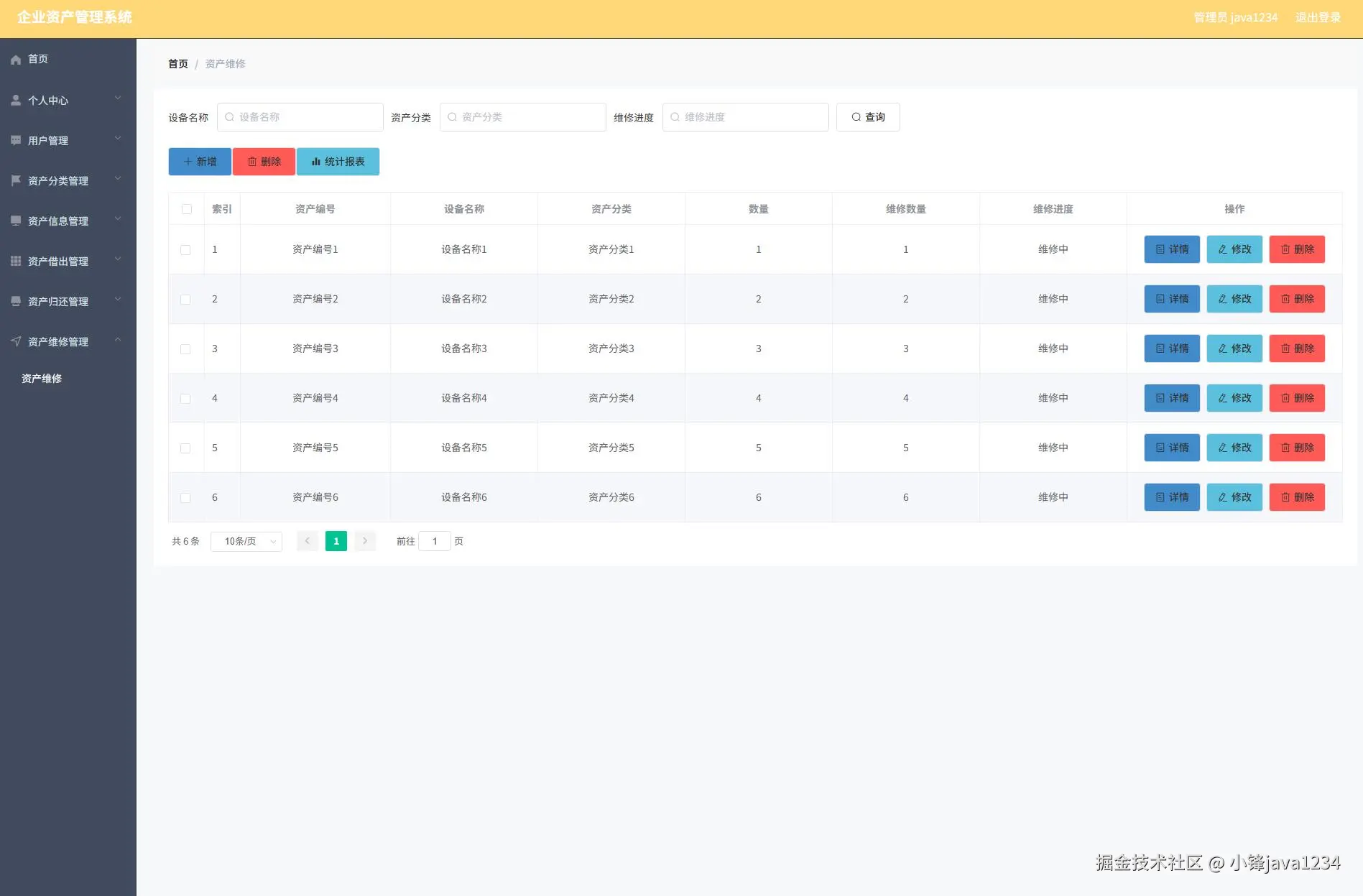
Task: Click the 删除 button in row 资产编号2
Action: pyautogui.click(x=1297, y=299)
